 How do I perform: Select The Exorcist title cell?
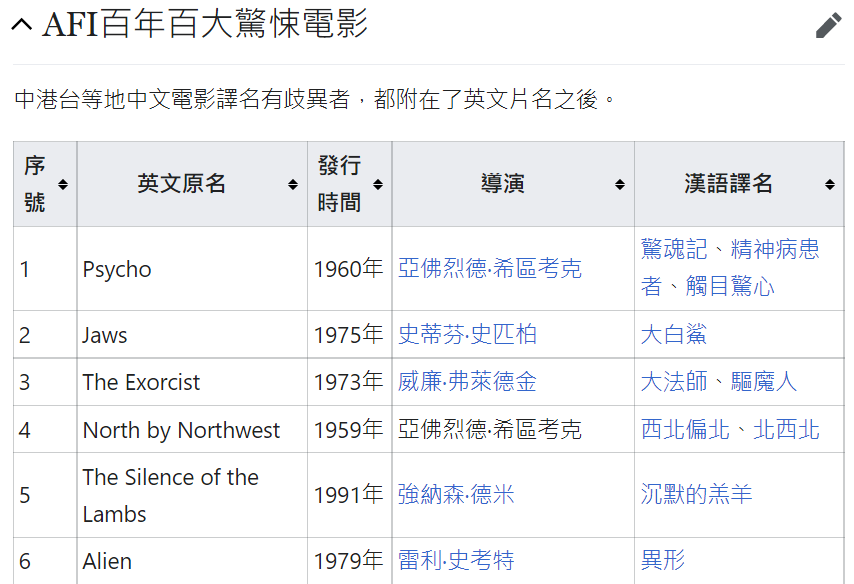pos(192,382)
